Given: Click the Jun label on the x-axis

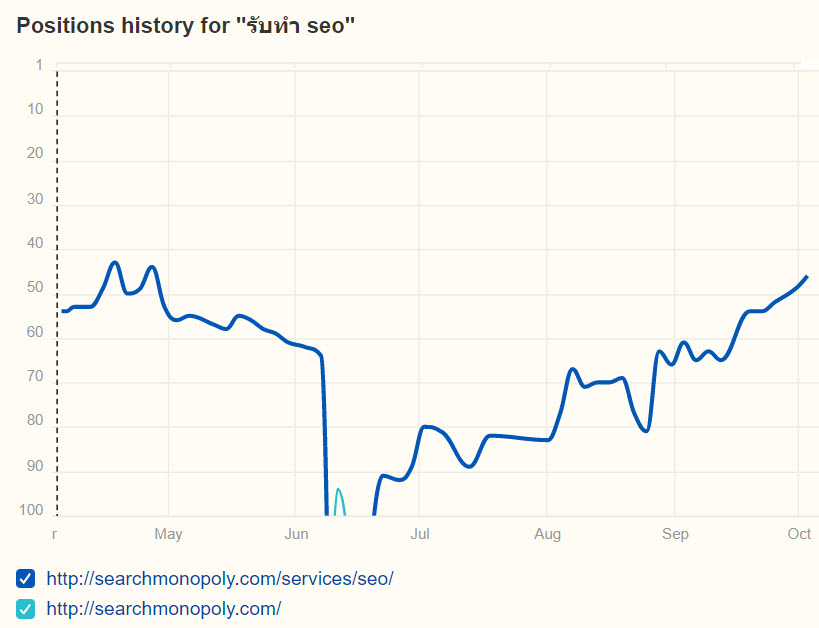Looking at the screenshot, I should [295, 535].
